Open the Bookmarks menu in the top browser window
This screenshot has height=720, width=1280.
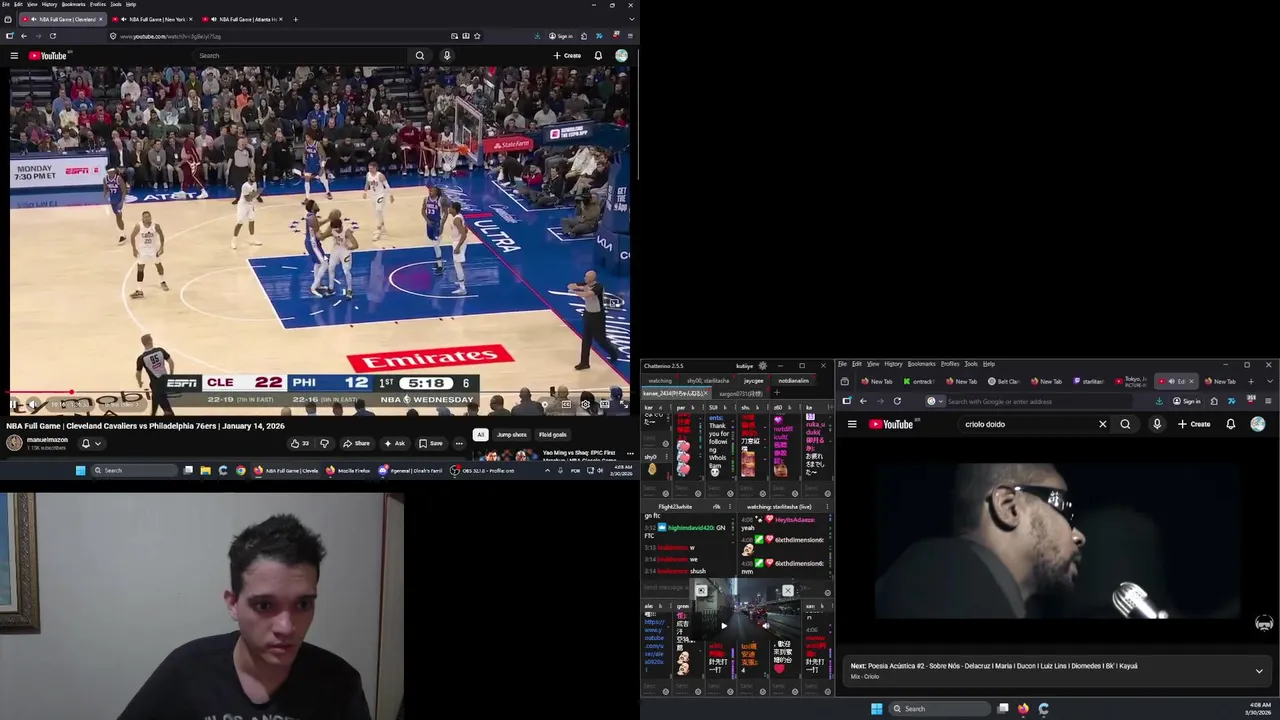(x=74, y=4)
